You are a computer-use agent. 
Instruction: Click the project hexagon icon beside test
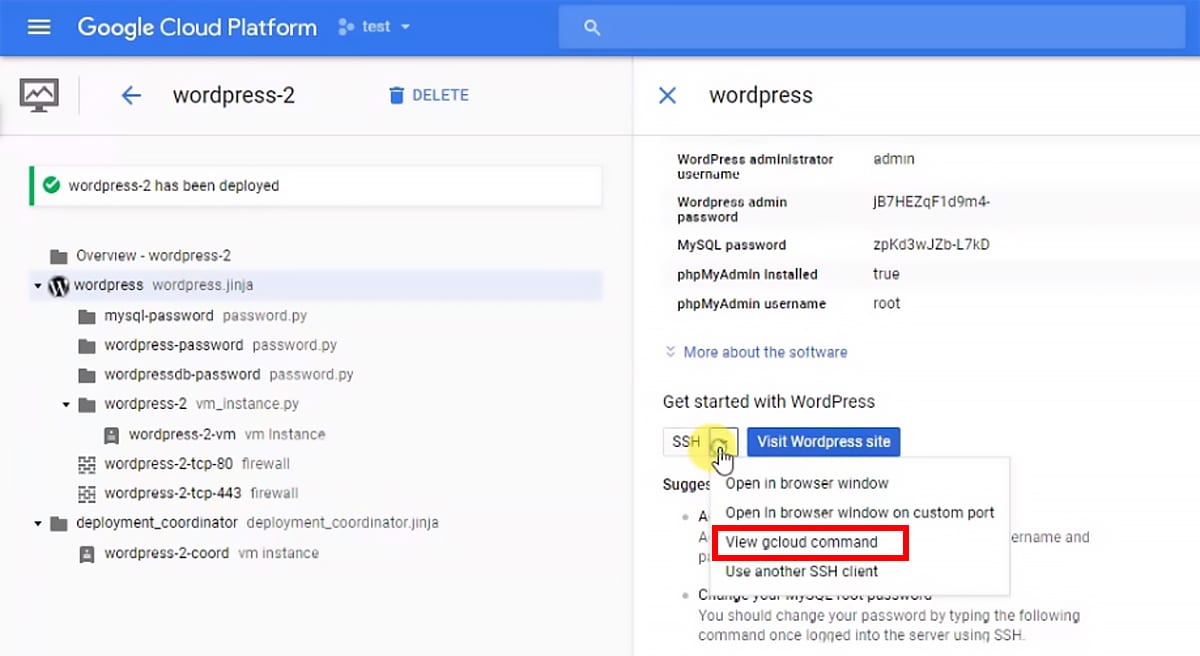[x=347, y=27]
